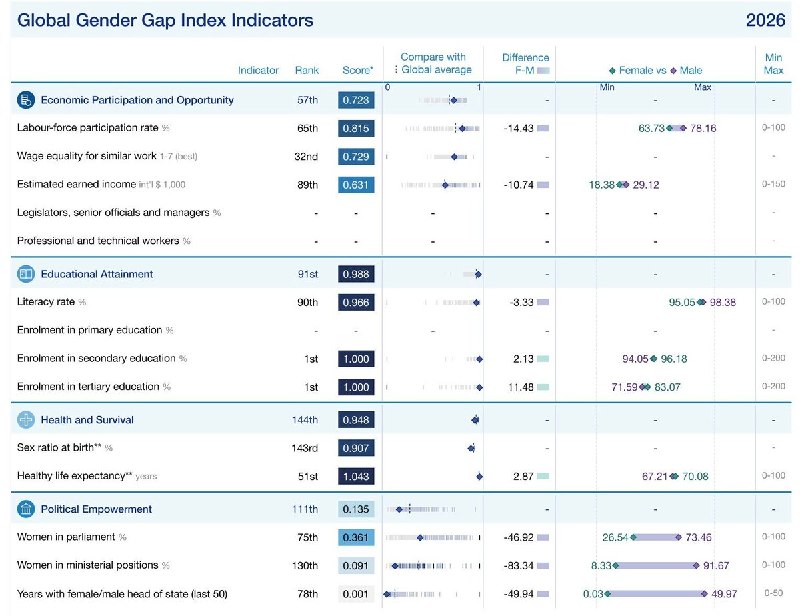The image size is (800, 616).
Task: Select the Political Empowerment heading
Action: coord(96,509)
